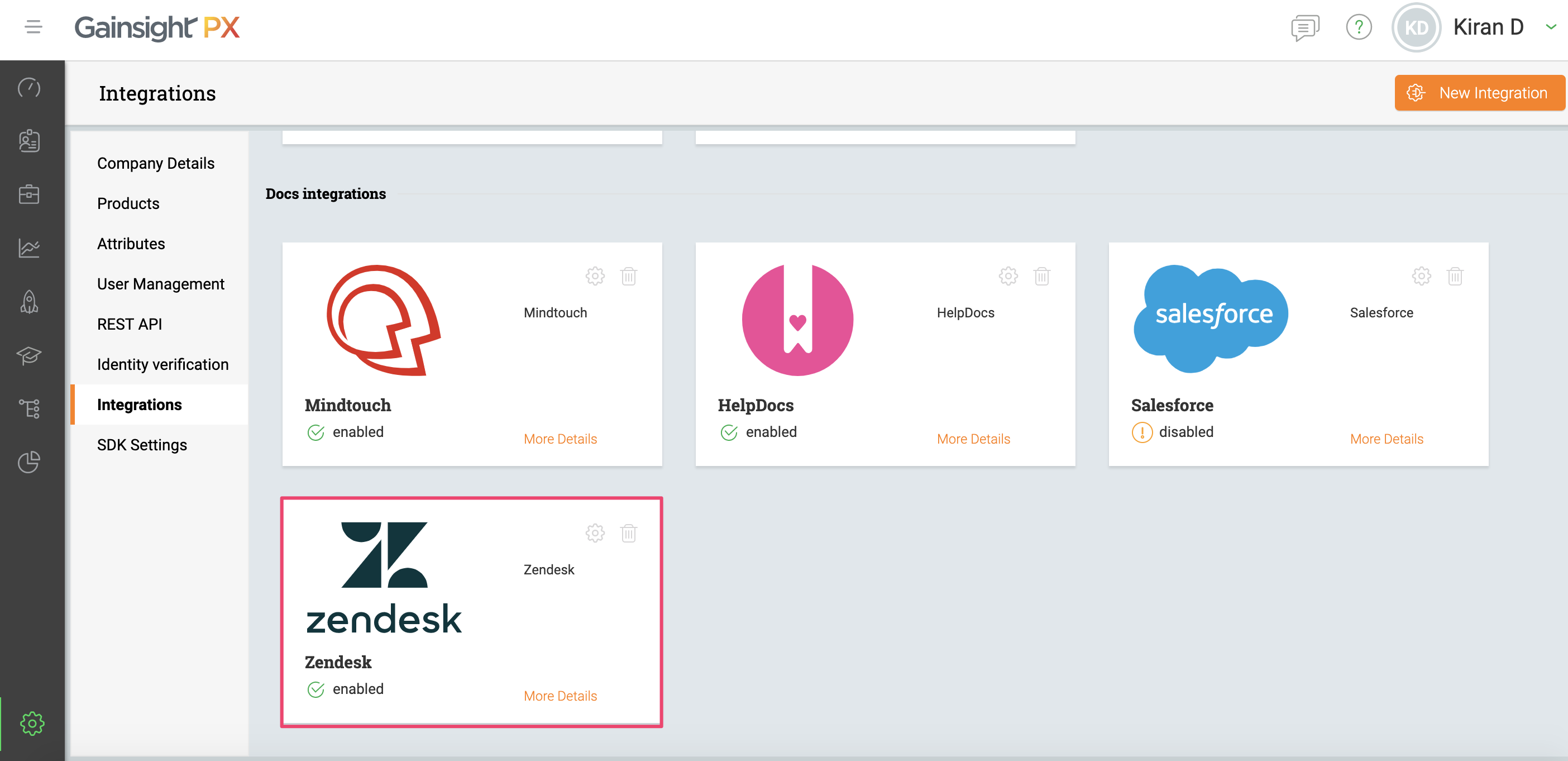Delete the Mindtouch integration
Screen dimensions: 1568x761
click(x=628, y=276)
